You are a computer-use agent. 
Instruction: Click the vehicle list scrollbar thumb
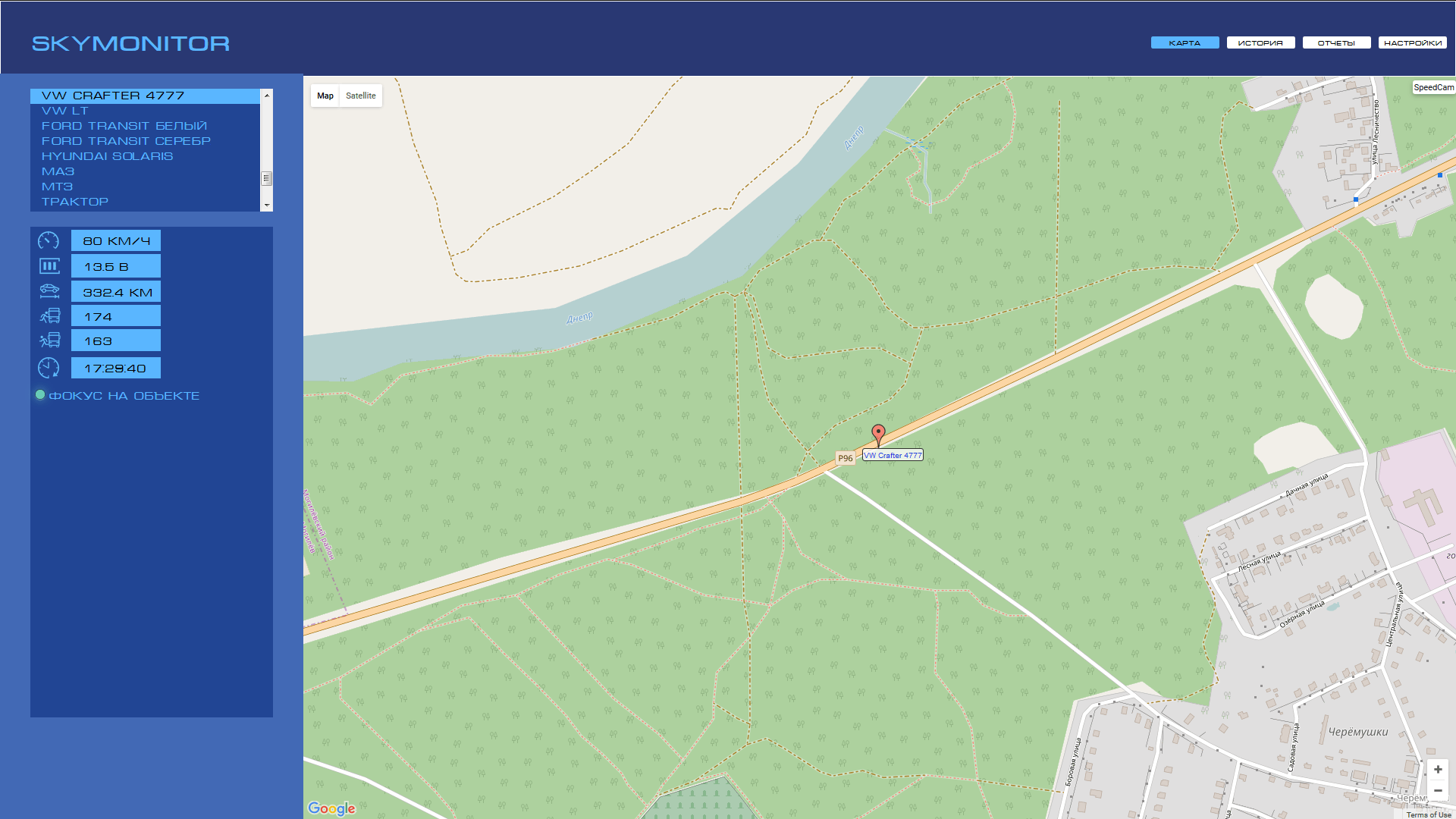coord(267,178)
